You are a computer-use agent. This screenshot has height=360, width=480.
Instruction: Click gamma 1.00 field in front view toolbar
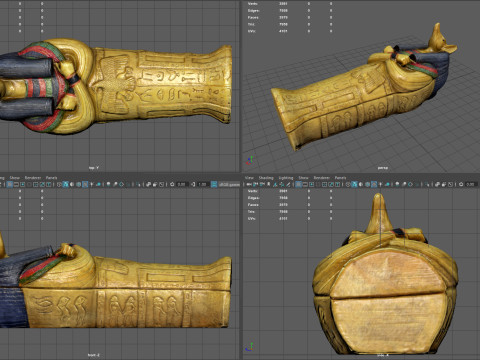[203, 184]
